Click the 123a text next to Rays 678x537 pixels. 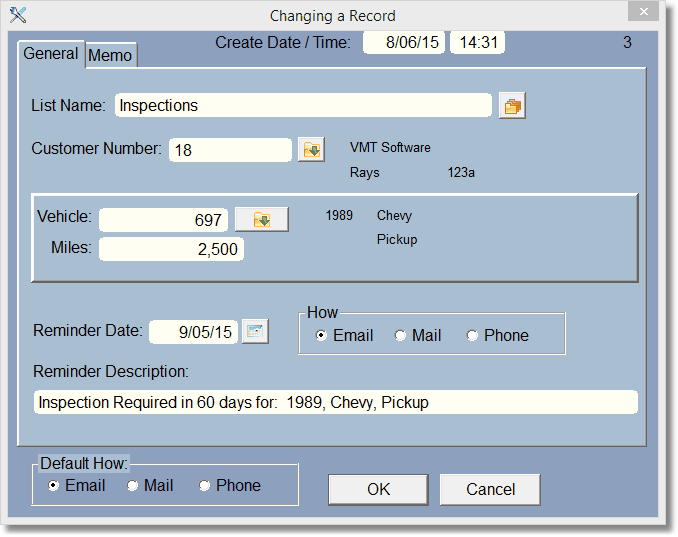pyautogui.click(x=461, y=173)
